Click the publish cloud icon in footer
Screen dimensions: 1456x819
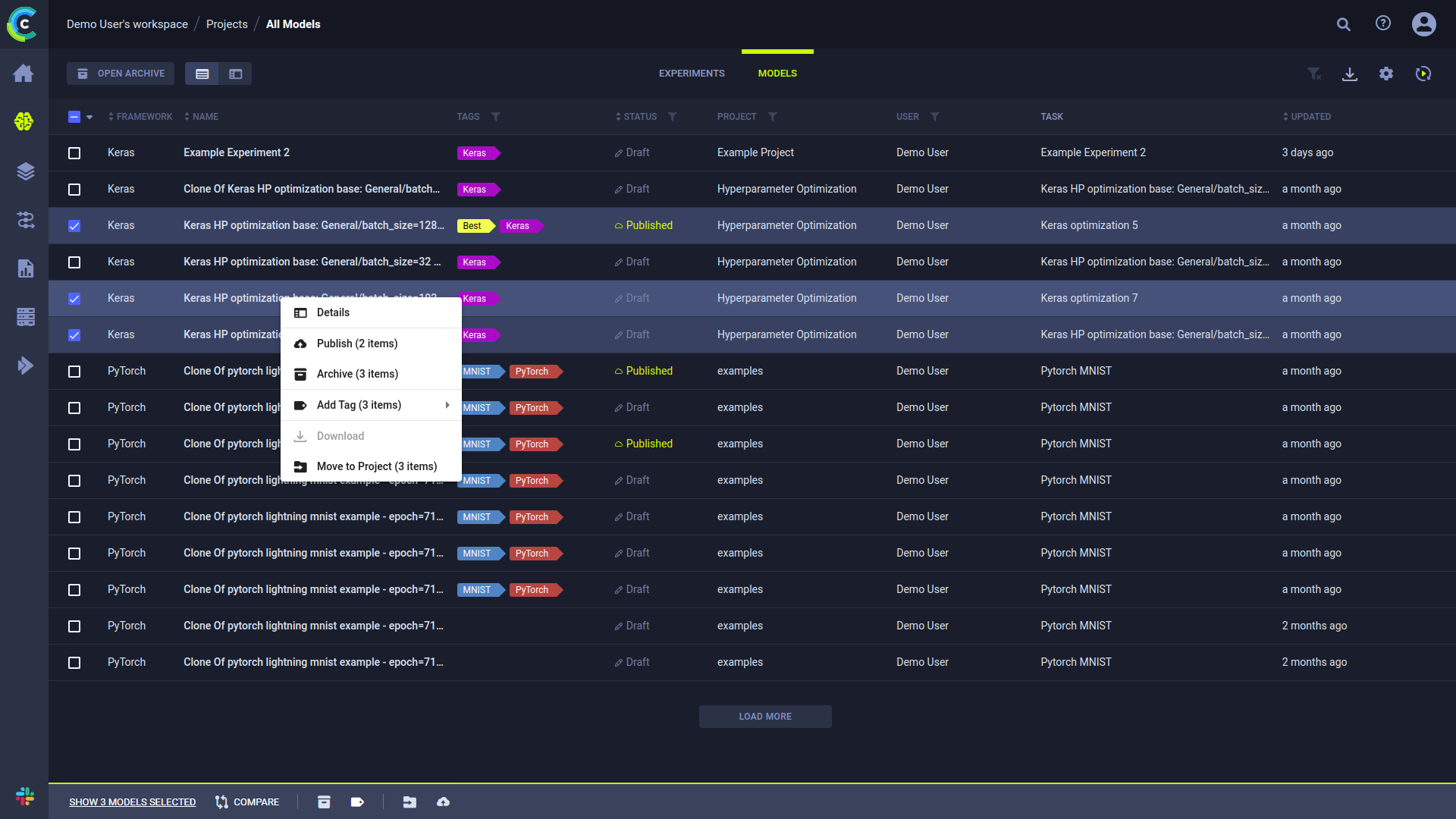(444, 802)
